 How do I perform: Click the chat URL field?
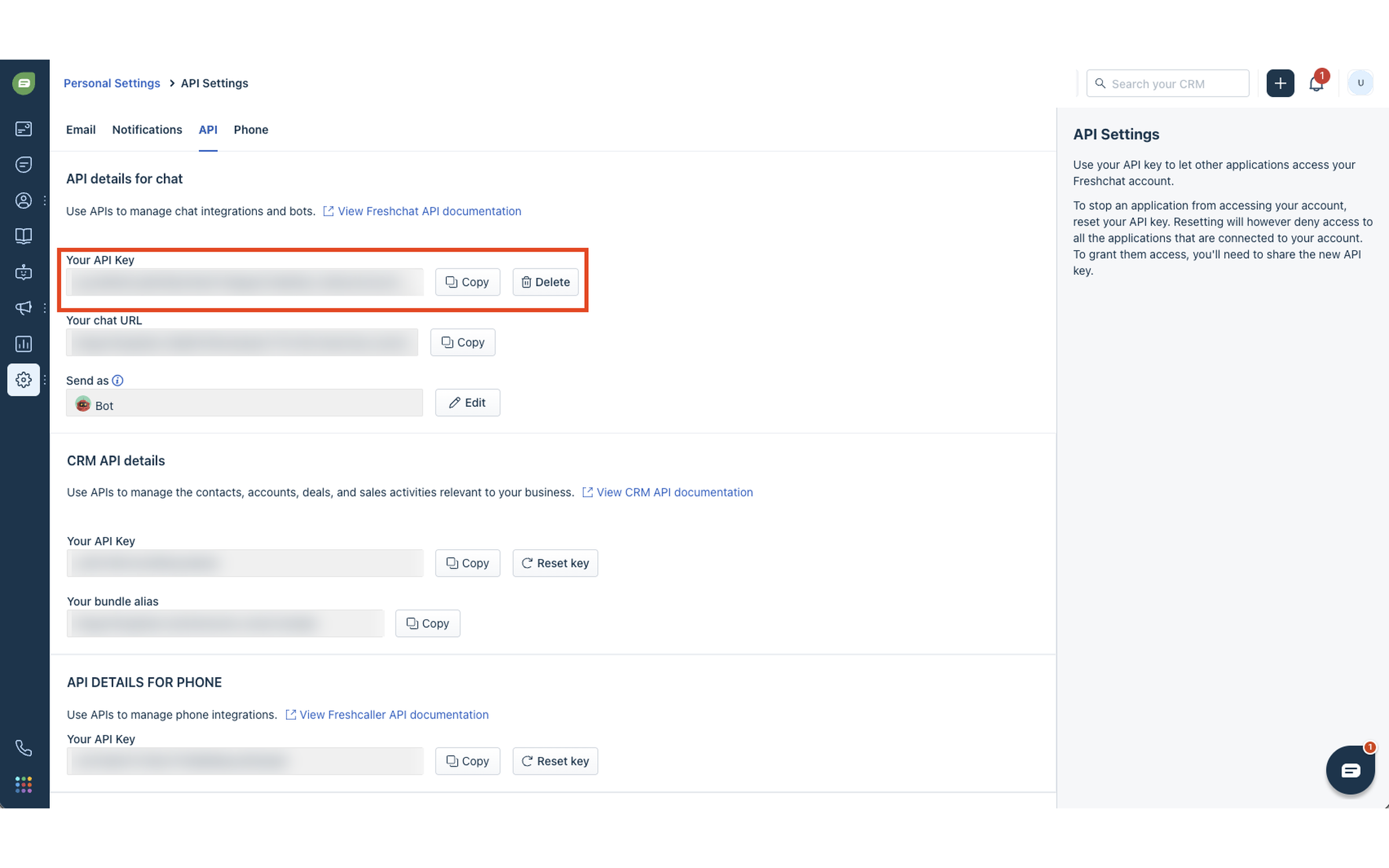[x=242, y=342]
